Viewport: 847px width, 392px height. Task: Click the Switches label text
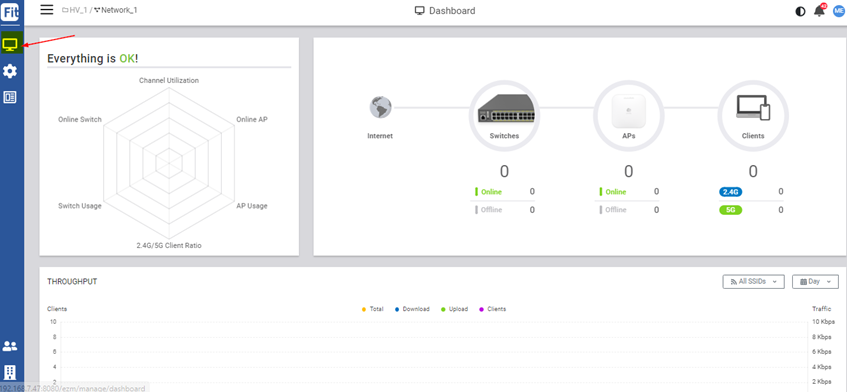coord(504,136)
